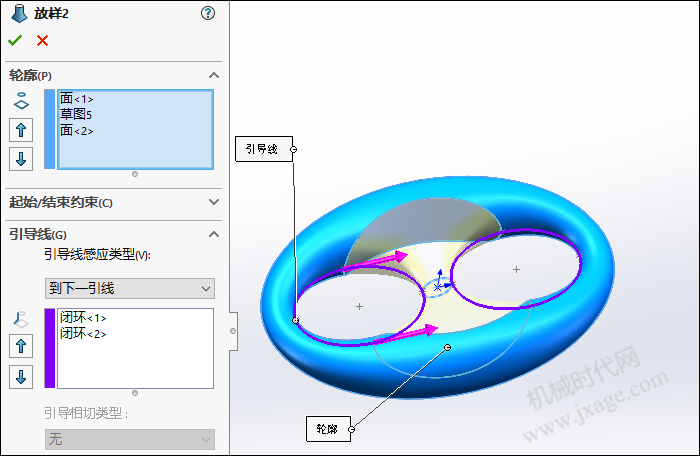Click the 引导线 callout label

[264, 149]
